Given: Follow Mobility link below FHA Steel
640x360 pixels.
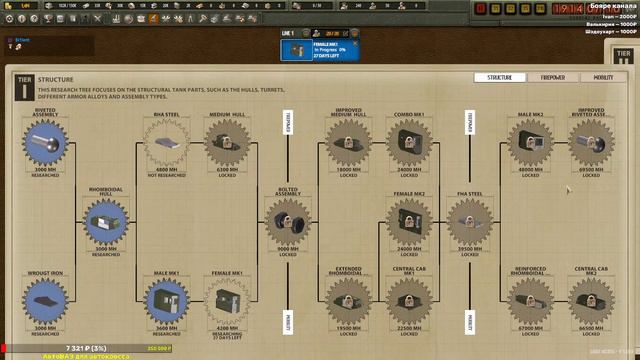Looking at the screenshot, I should click(x=470, y=322).
